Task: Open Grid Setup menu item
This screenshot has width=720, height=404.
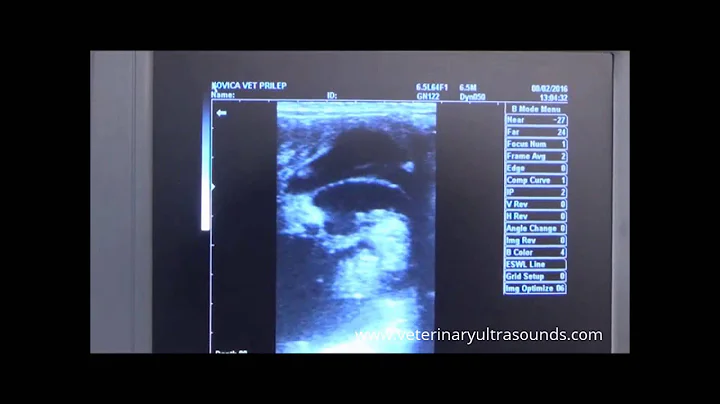Action: [x=536, y=276]
